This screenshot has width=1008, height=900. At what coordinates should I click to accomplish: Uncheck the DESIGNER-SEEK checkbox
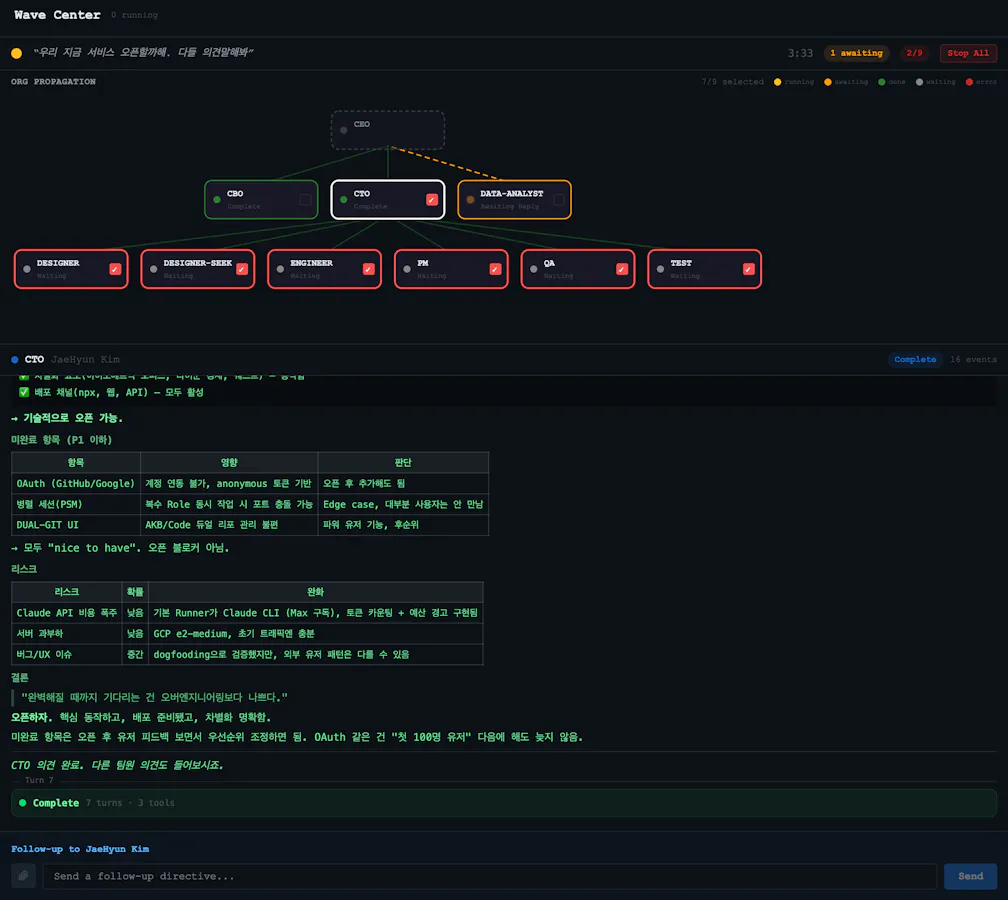click(x=242, y=269)
